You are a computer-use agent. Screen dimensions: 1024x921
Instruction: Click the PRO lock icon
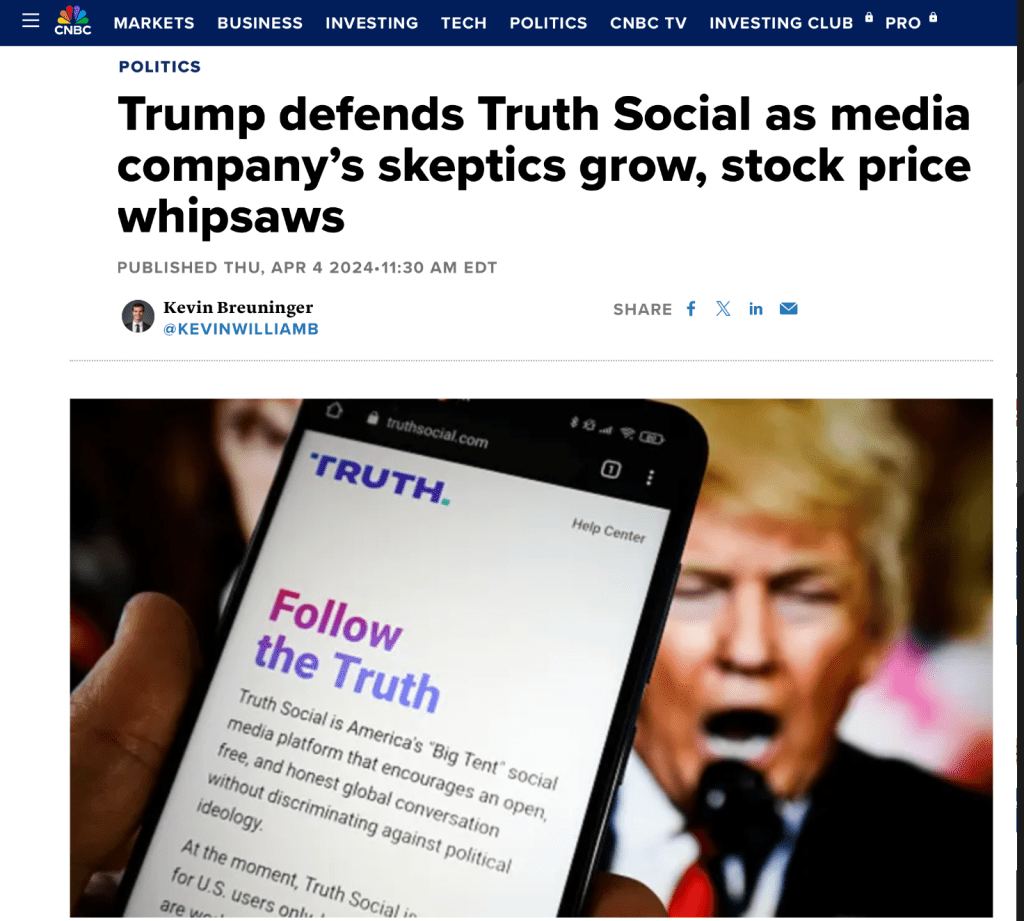point(933,18)
